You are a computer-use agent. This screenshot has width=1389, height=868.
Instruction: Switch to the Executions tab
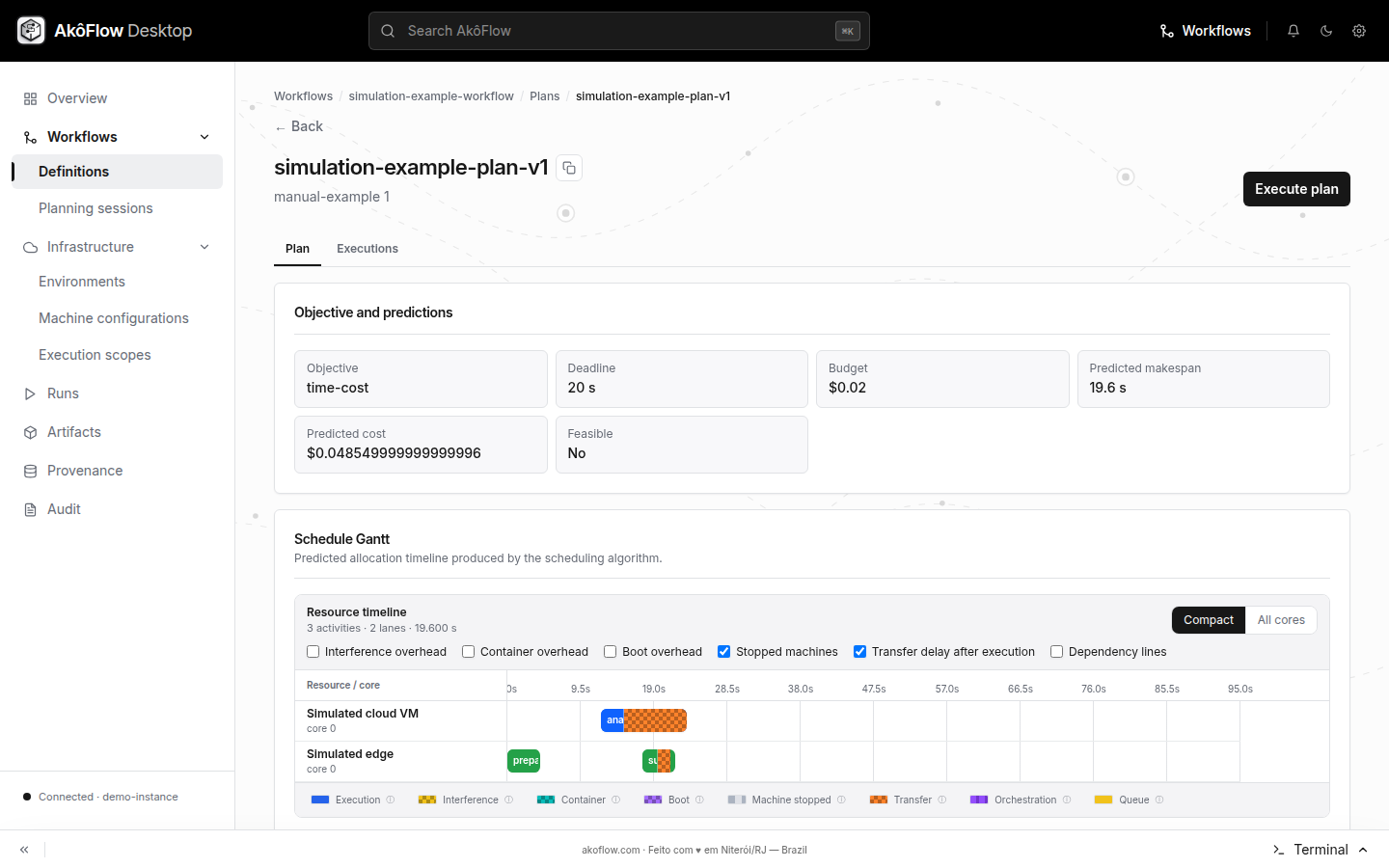[x=368, y=249]
